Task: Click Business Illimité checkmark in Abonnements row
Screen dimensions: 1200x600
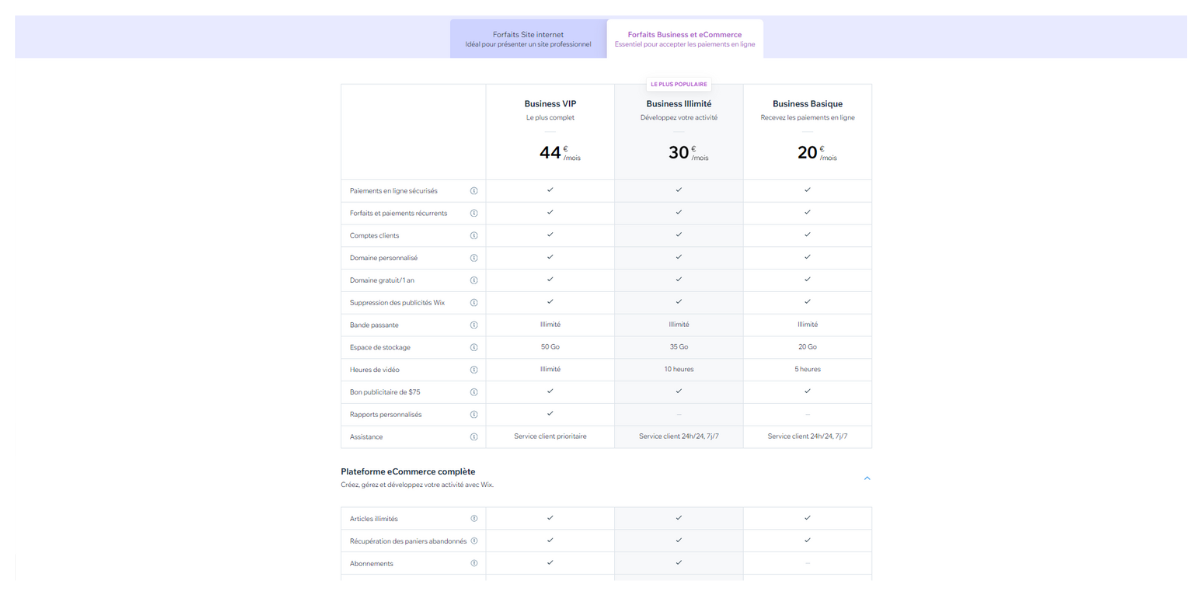Action: pyautogui.click(x=679, y=562)
